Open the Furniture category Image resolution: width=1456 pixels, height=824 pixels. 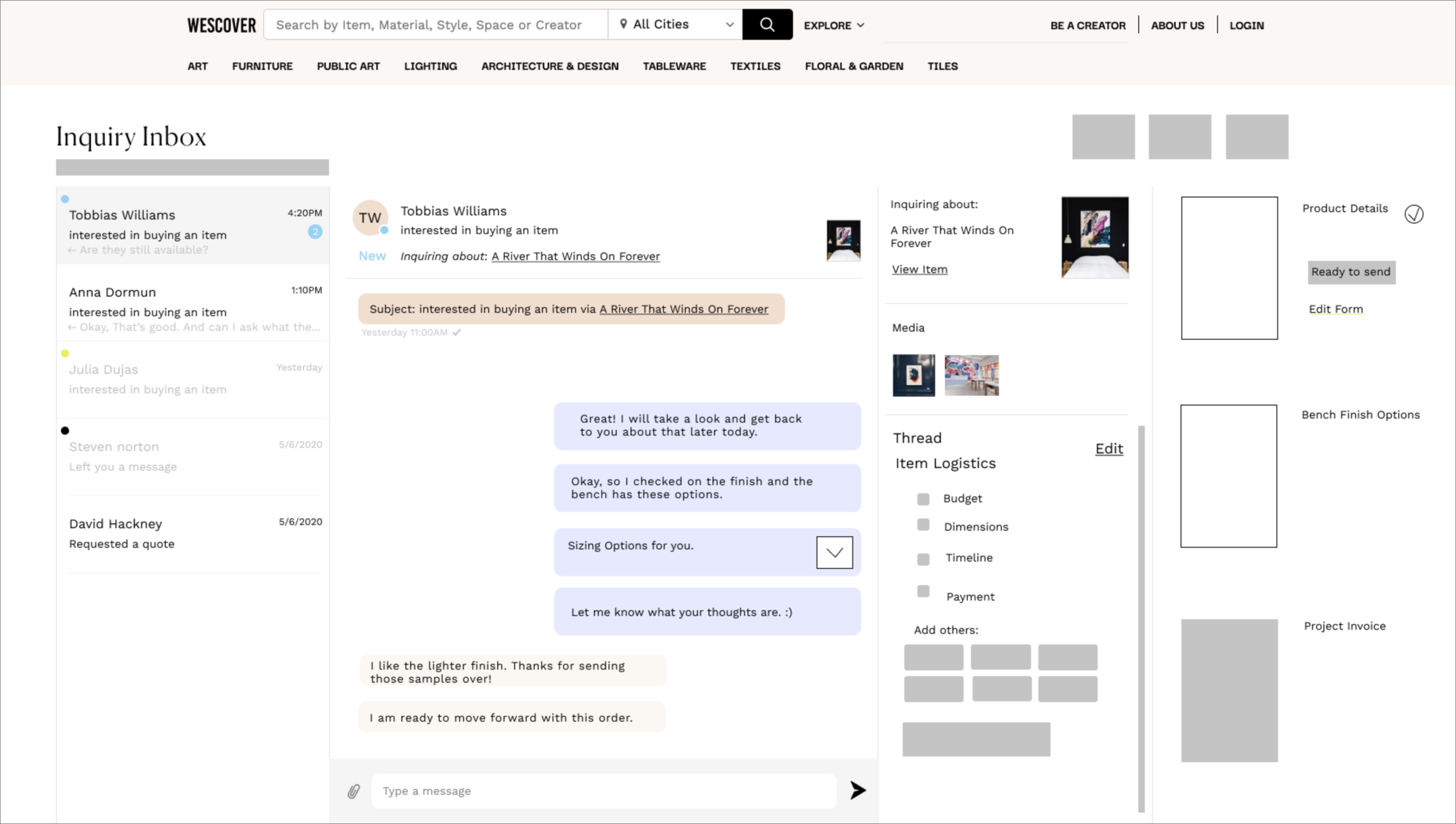tap(262, 66)
